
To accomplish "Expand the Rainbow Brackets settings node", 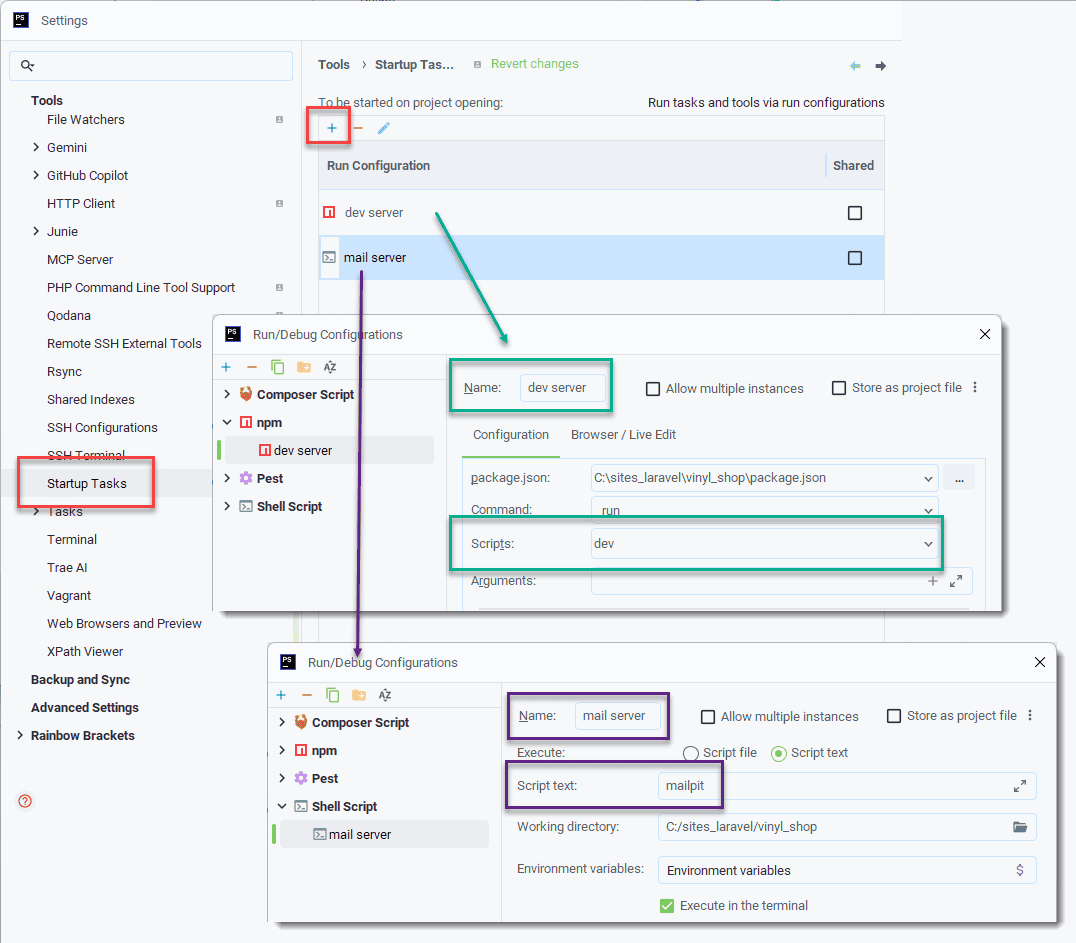I will coord(20,735).
